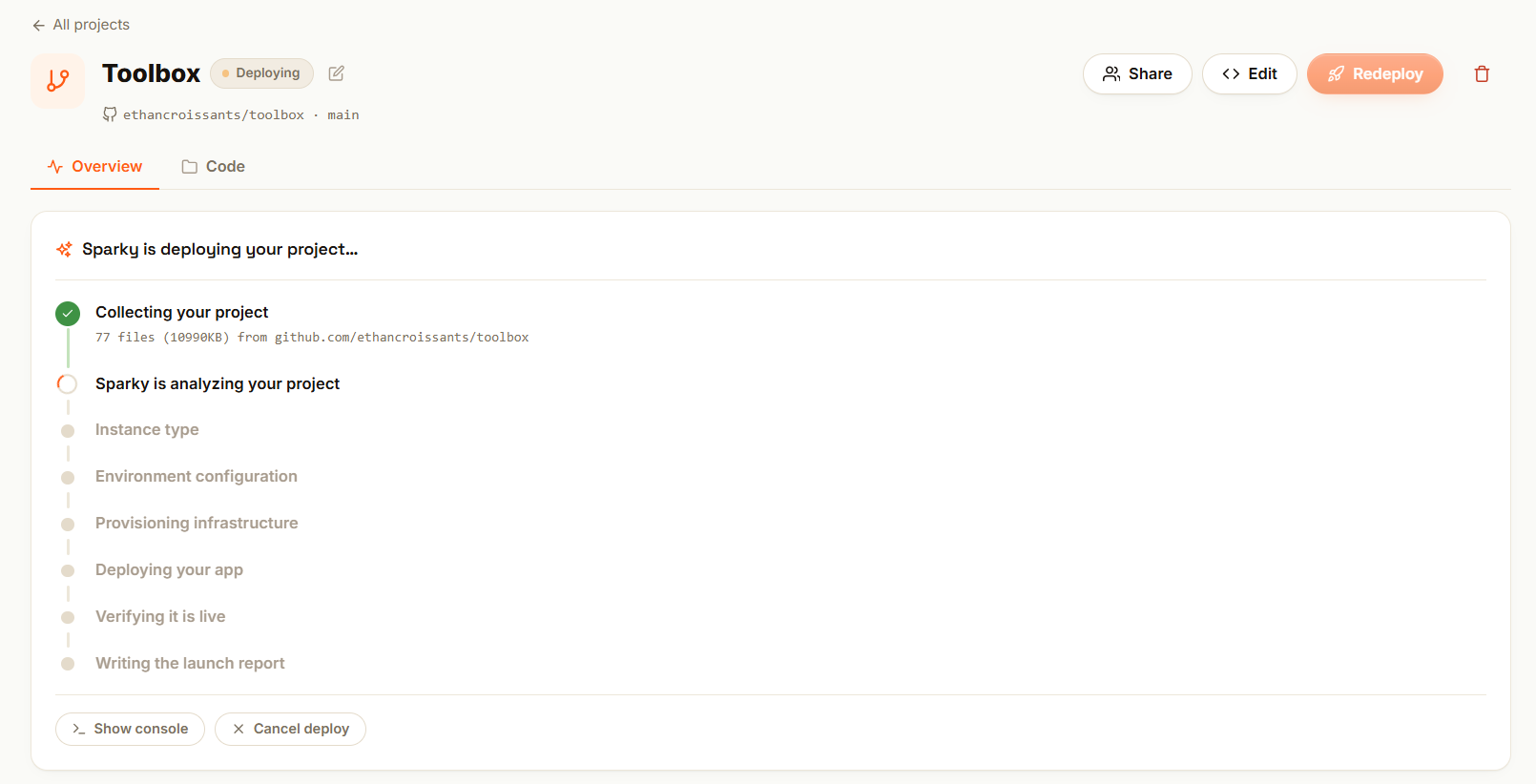Click the spinner beside Sparky is analyzing
1536x784 pixels.
pyautogui.click(x=68, y=384)
